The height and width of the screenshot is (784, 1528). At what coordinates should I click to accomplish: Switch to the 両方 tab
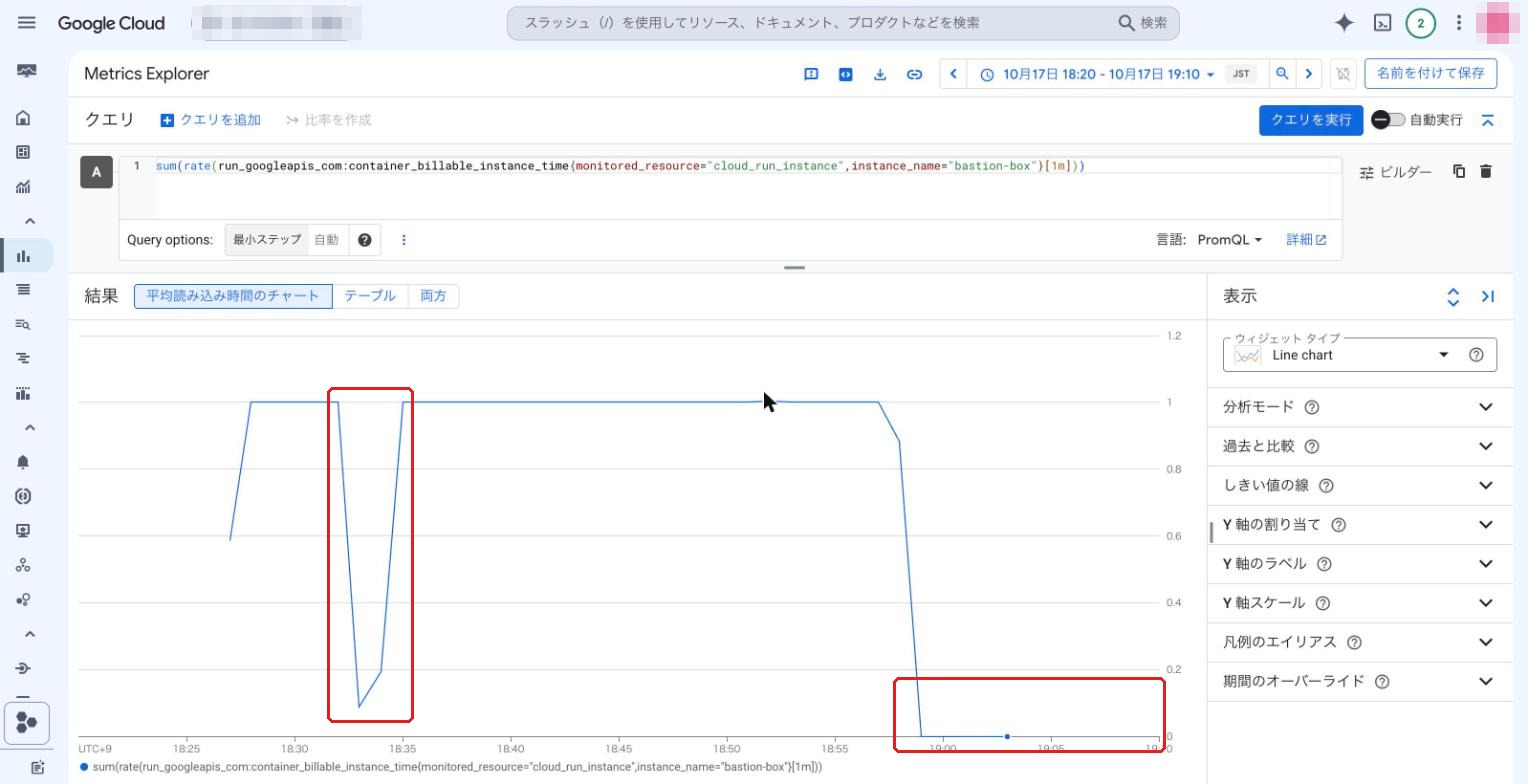point(434,296)
